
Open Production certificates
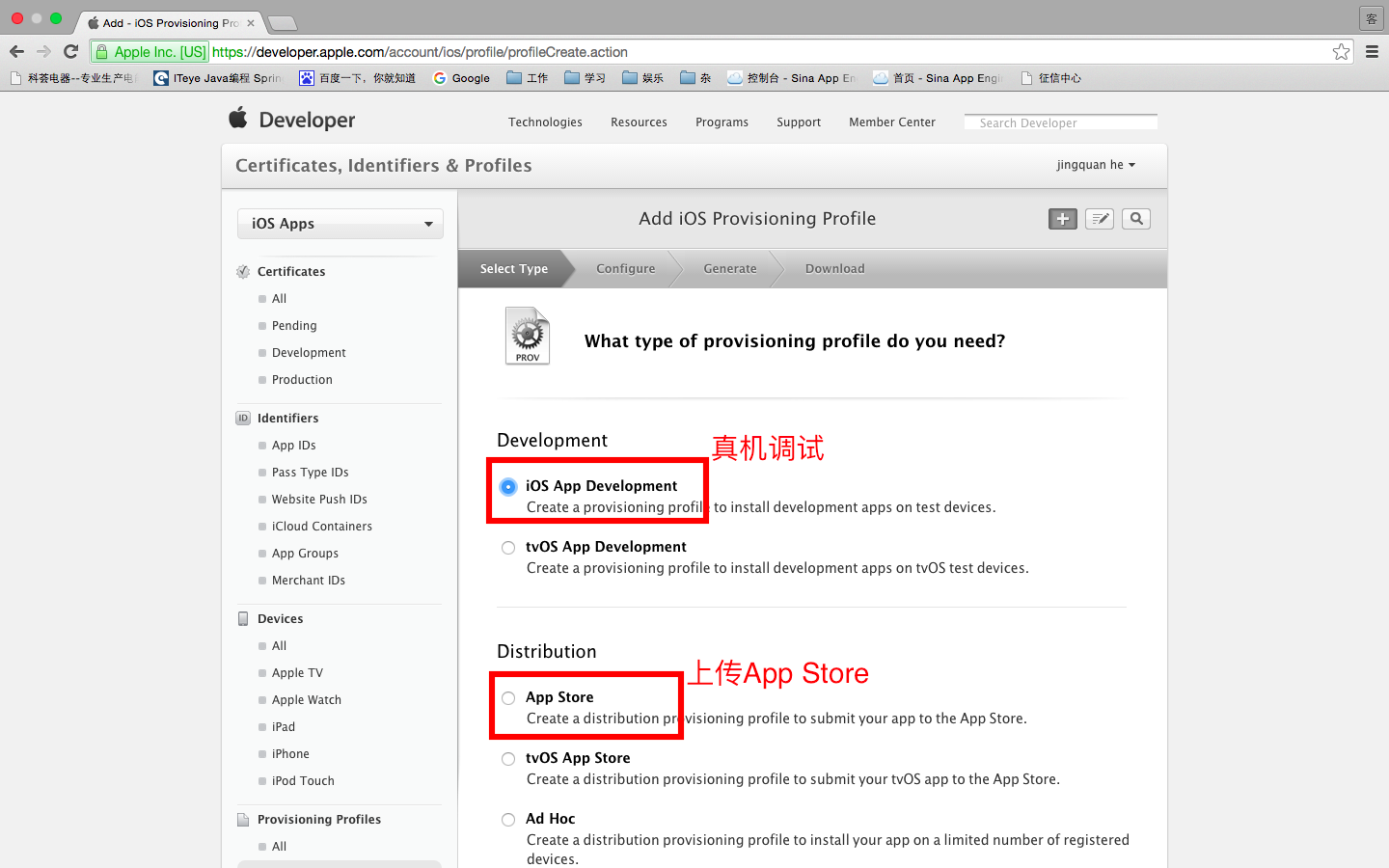coord(302,380)
